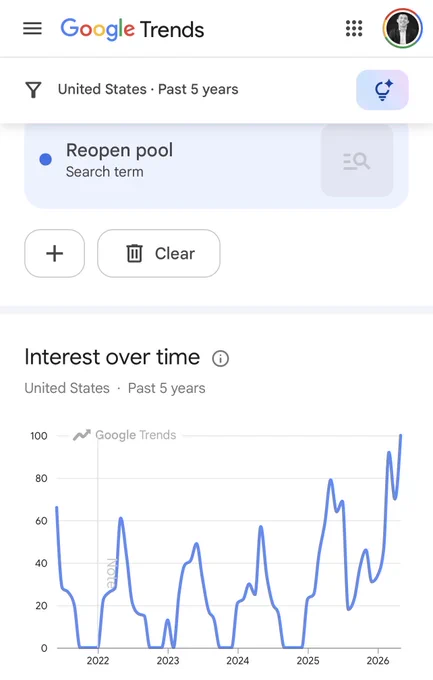The image size is (433, 680).
Task: Go to Google Trends home logo
Action: click(132, 29)
